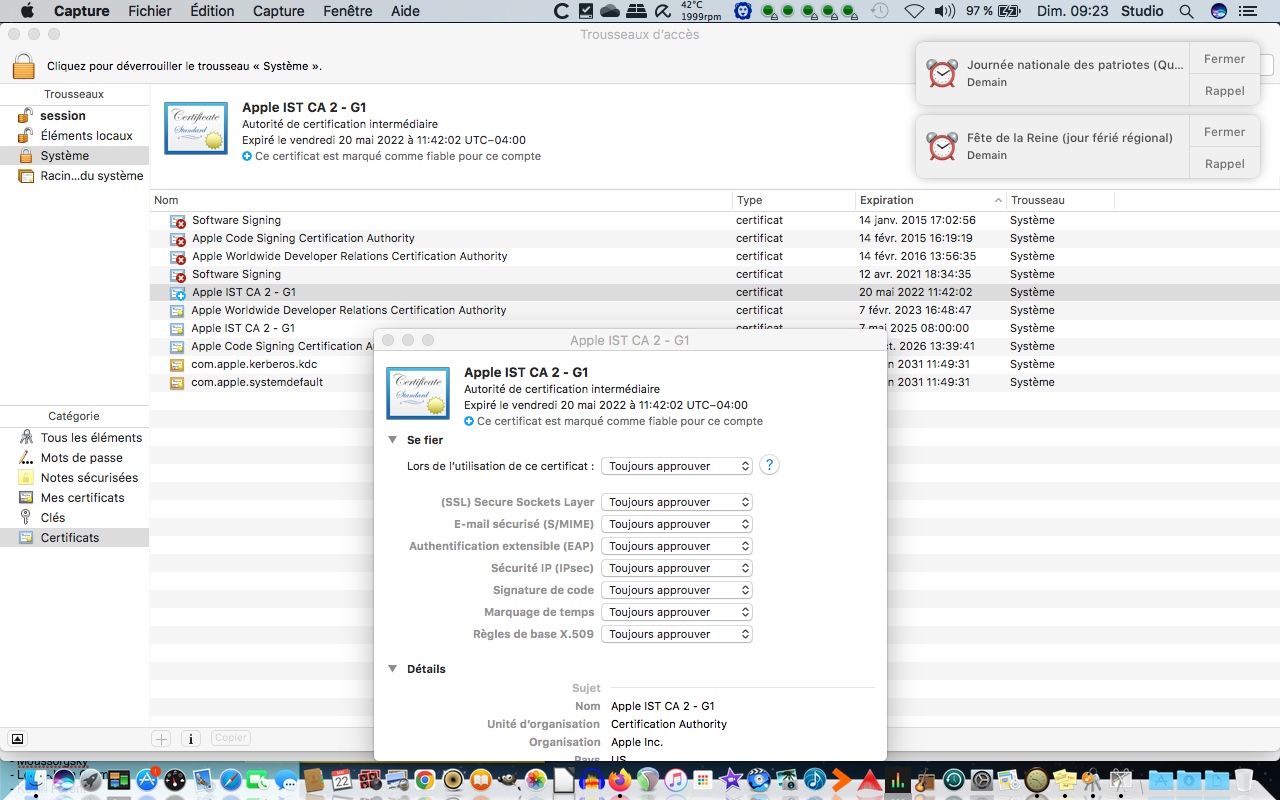1280x800 pixels.
Task: Open Google Chrome from the Dock
Action: (x=425, y=780)
